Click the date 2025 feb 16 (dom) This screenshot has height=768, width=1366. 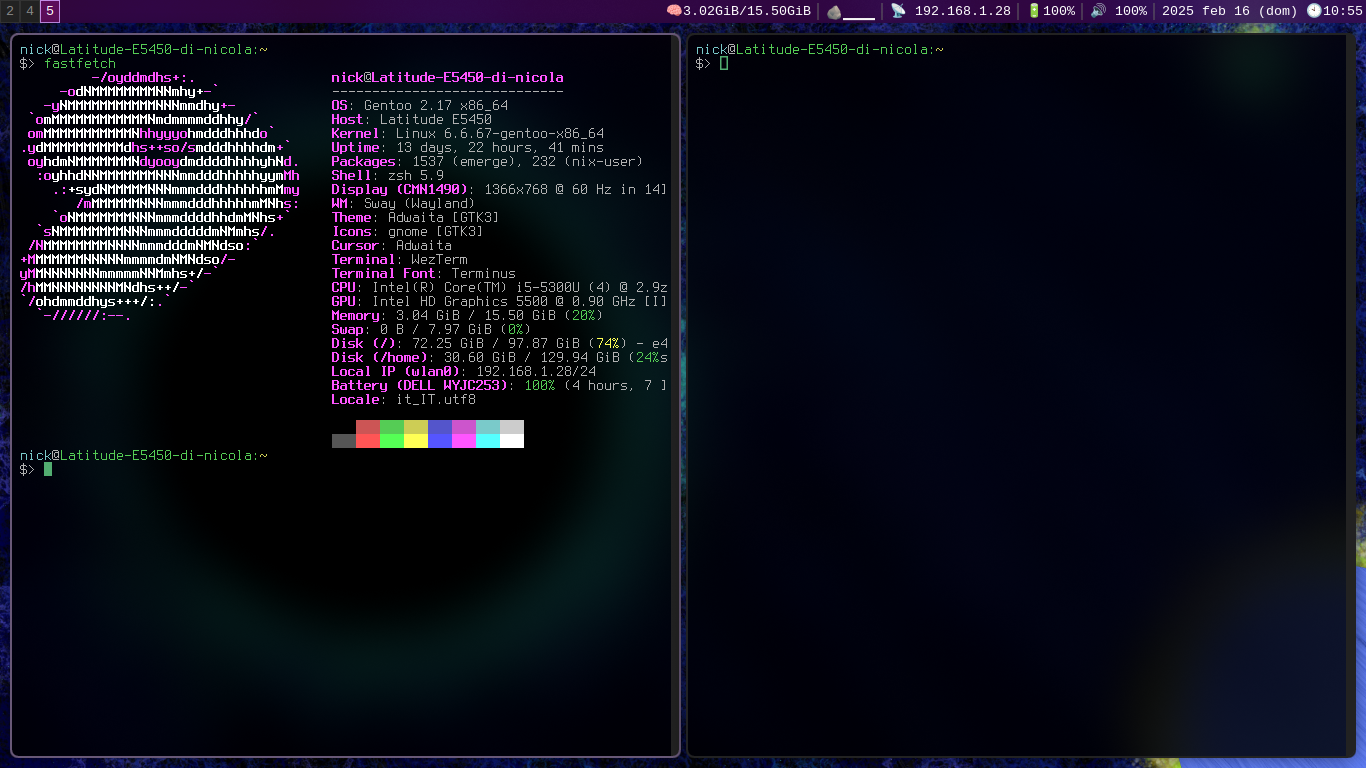tap(1229, 11)
